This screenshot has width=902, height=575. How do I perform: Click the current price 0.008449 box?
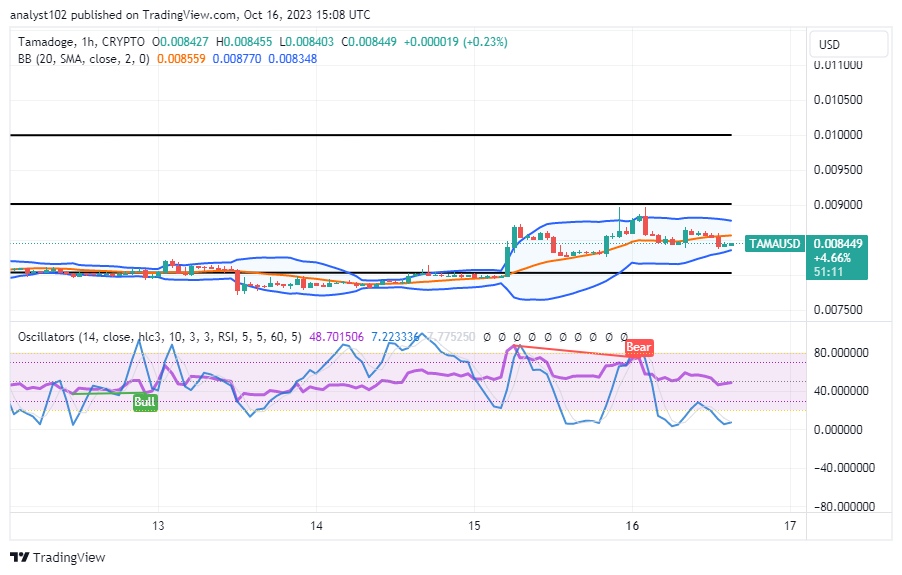coord(838,244)
